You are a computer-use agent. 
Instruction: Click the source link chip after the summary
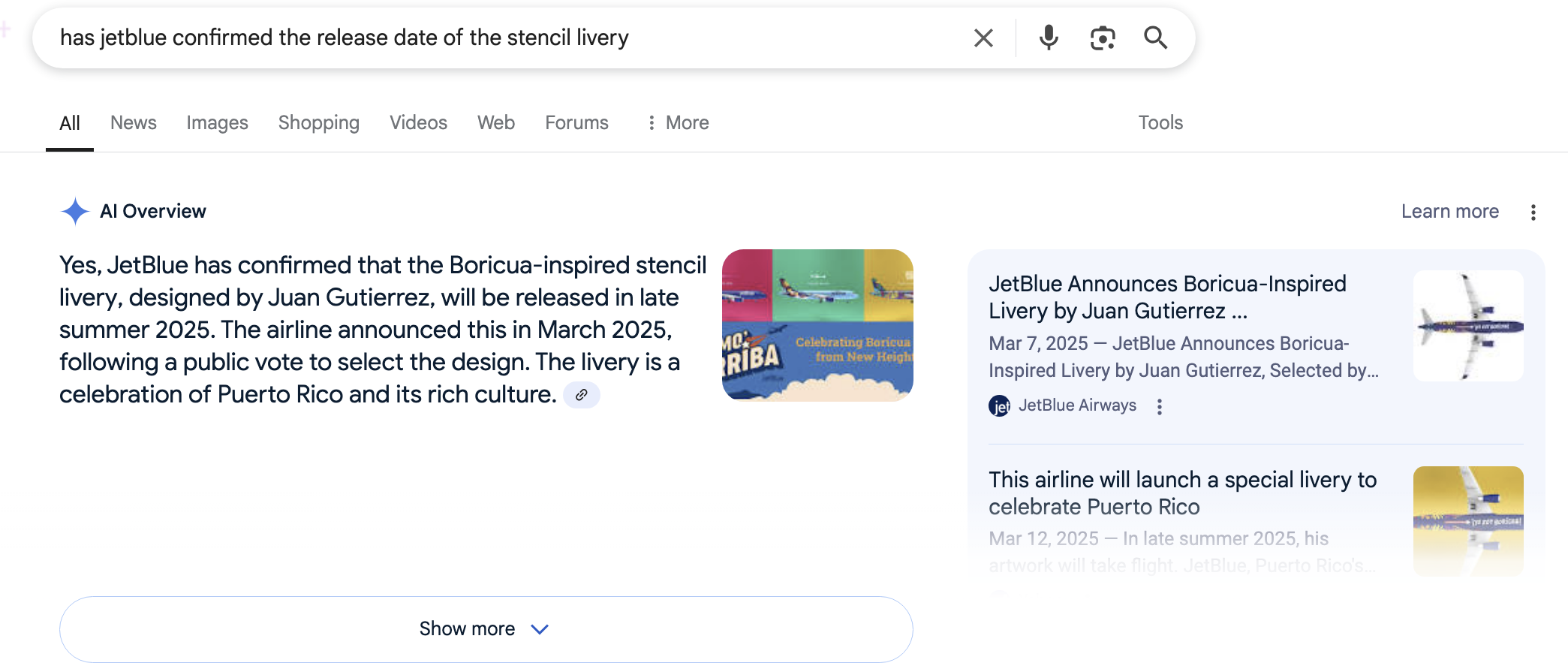pos(581,395)
